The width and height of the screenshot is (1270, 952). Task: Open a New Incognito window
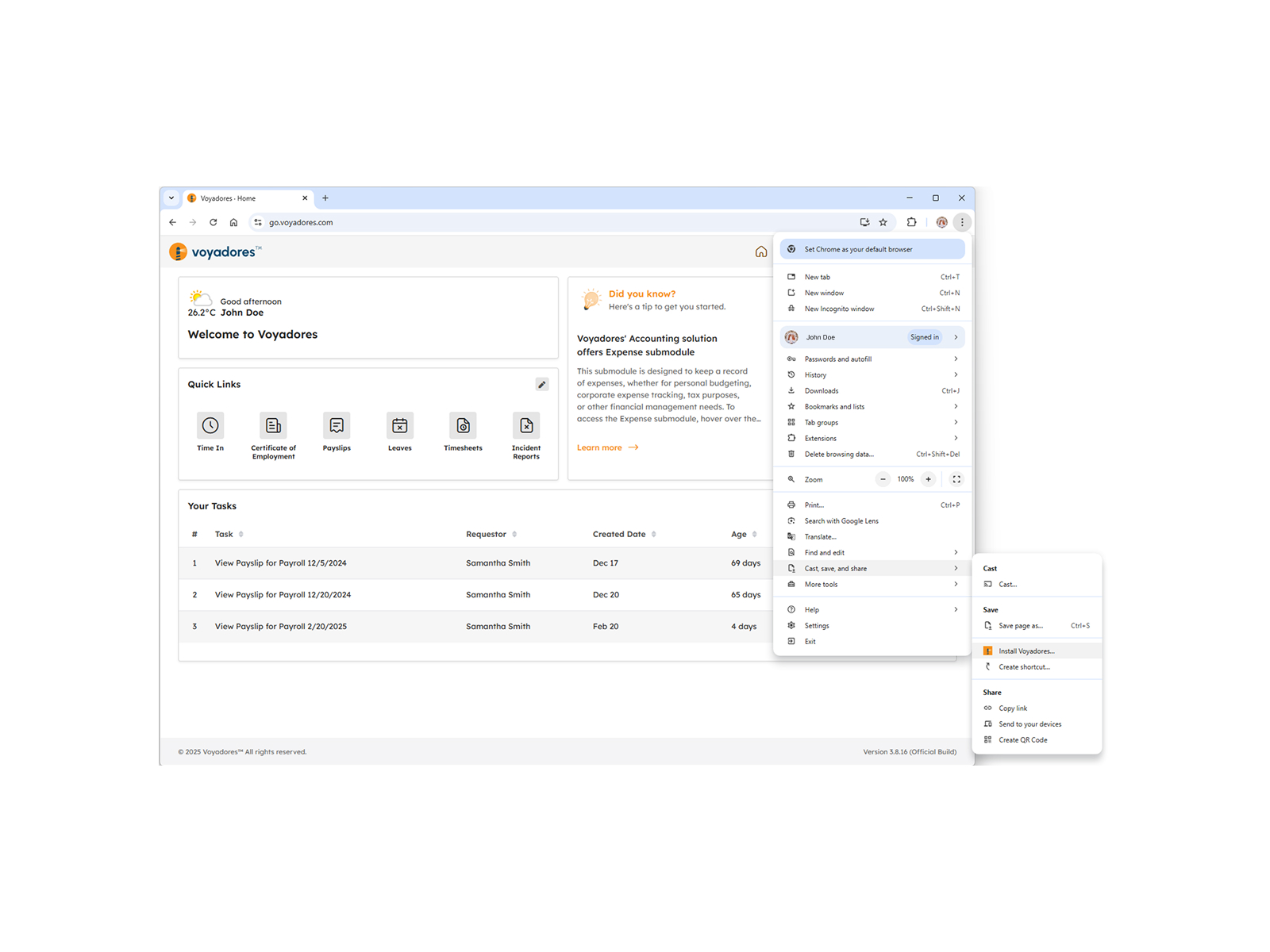[872, 309]
